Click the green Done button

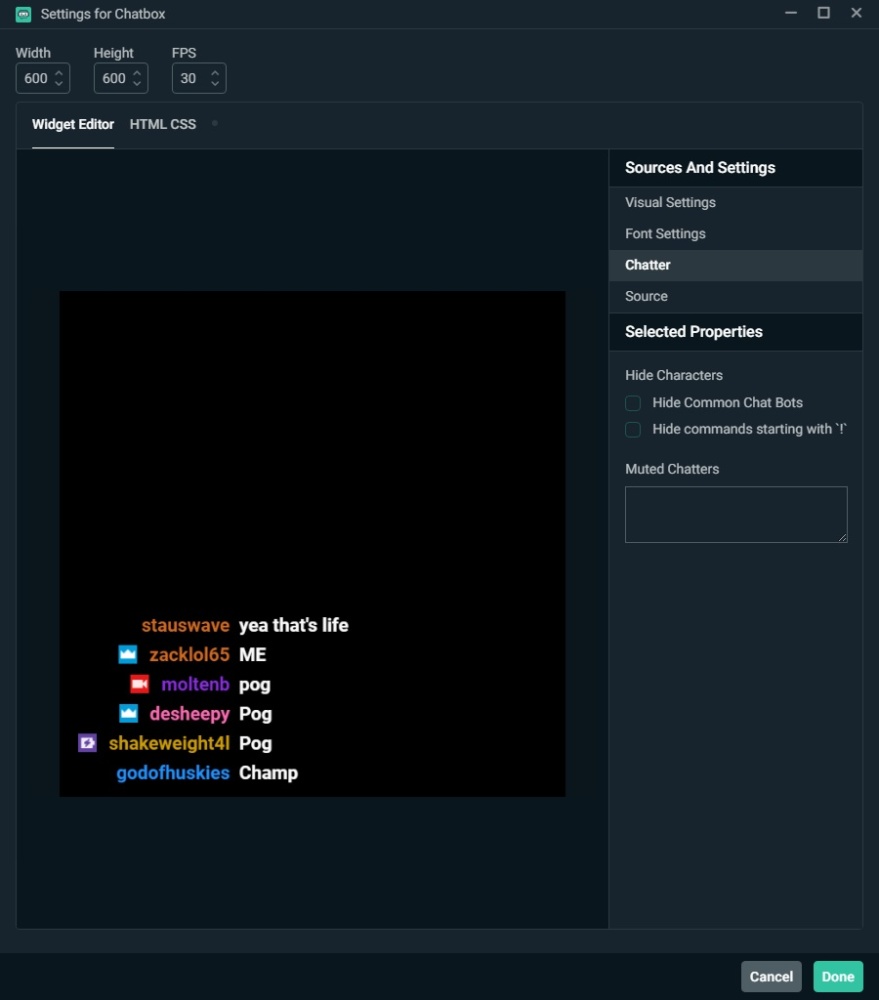[x=838, y=976]
